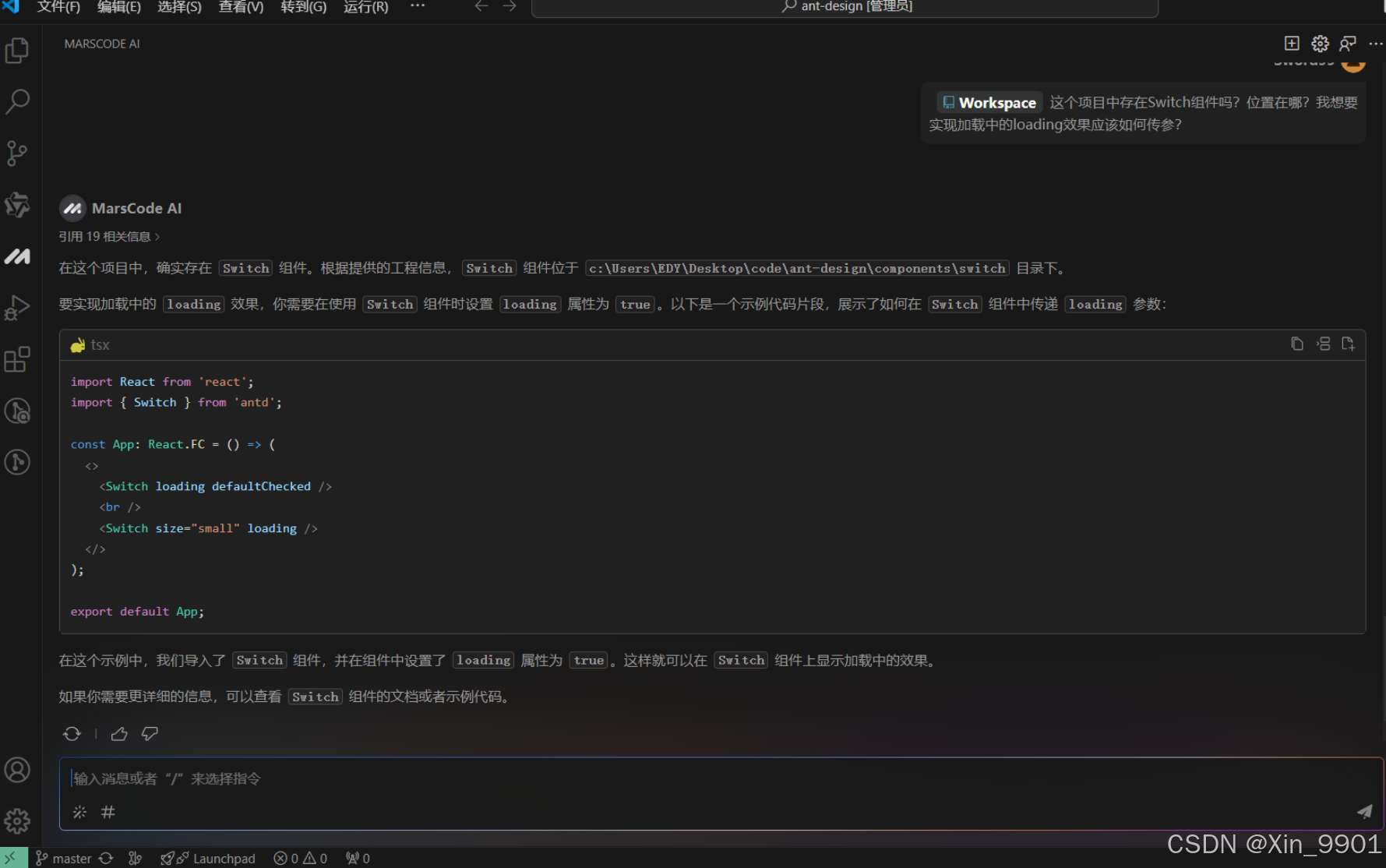Open the GitLens-like git icon in sidebar

[17, 411]
